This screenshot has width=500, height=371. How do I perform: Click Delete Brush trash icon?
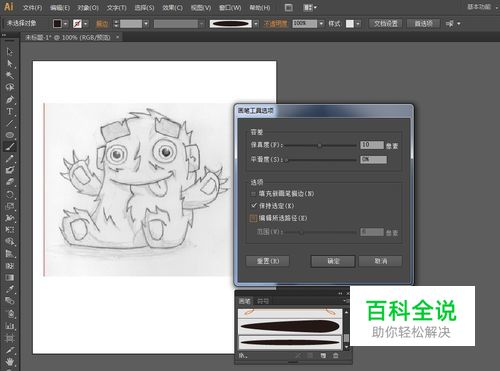pyautogui.click(x=336, y=356)
